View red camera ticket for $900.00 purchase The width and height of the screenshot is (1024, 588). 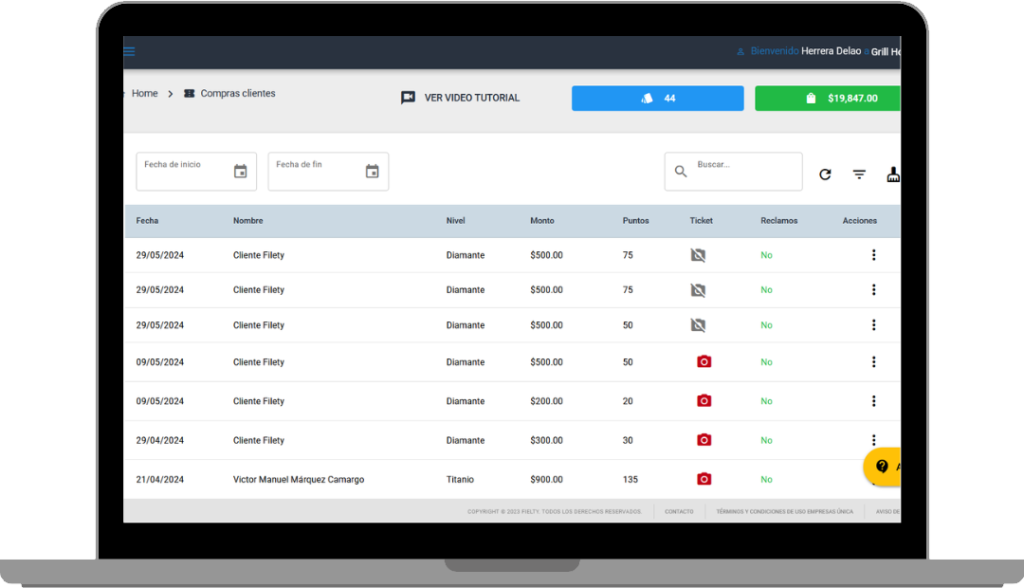click(704, 479)
